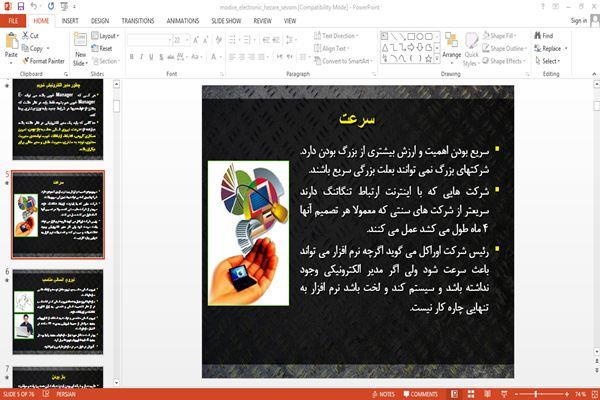Select slide 5 thumbnail in panel
The width and height of the screenshot is (600, 400).
click(x=58, y=215)
